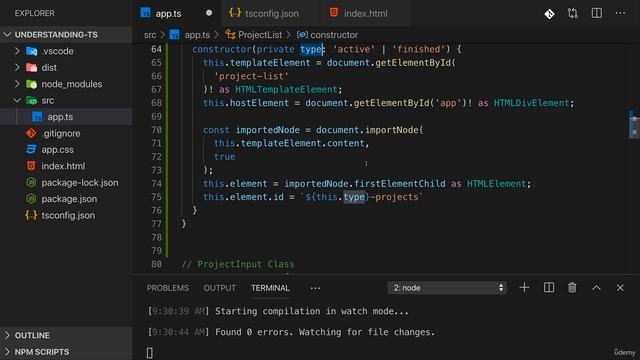Click the EXPLORER sidebar title
The width and height of the screenshot is (640, 360).
click(35, 13)
